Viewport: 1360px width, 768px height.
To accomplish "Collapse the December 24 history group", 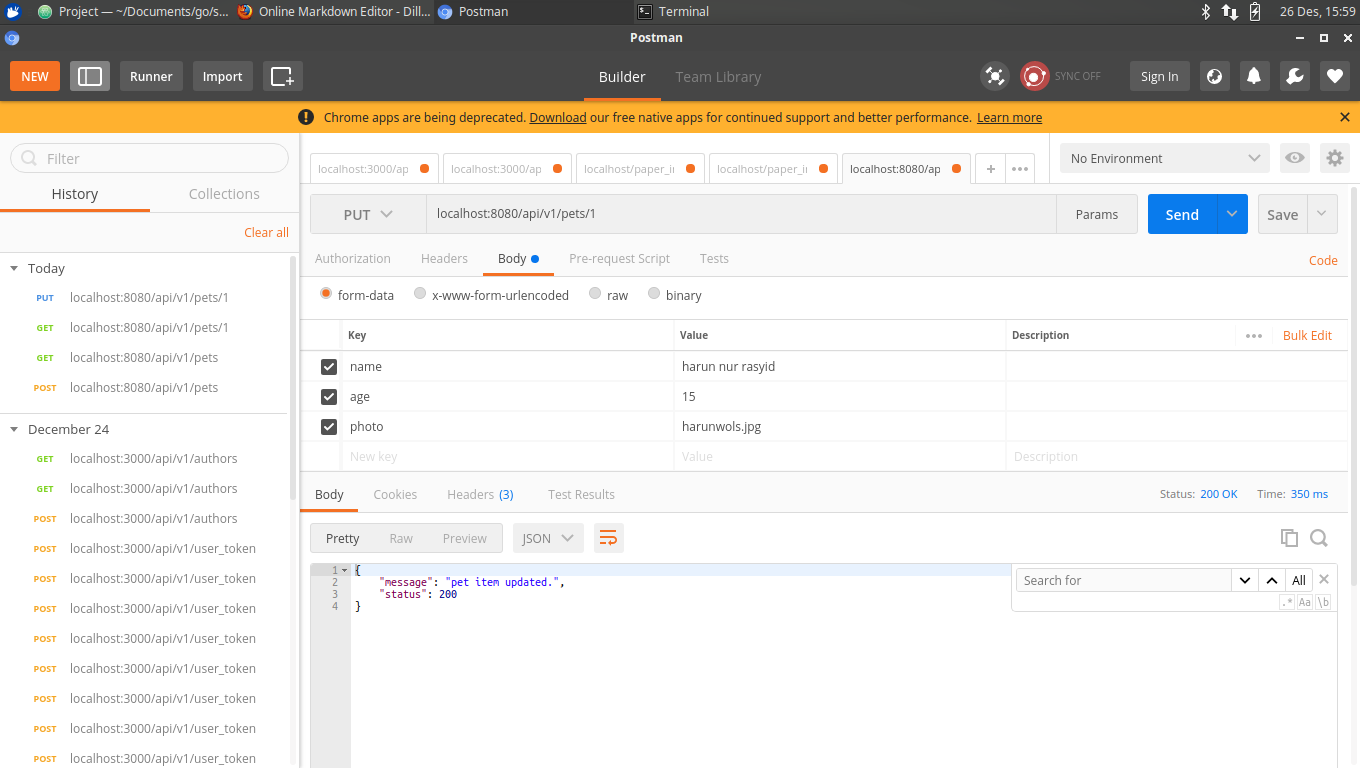I will pos(14,429).
